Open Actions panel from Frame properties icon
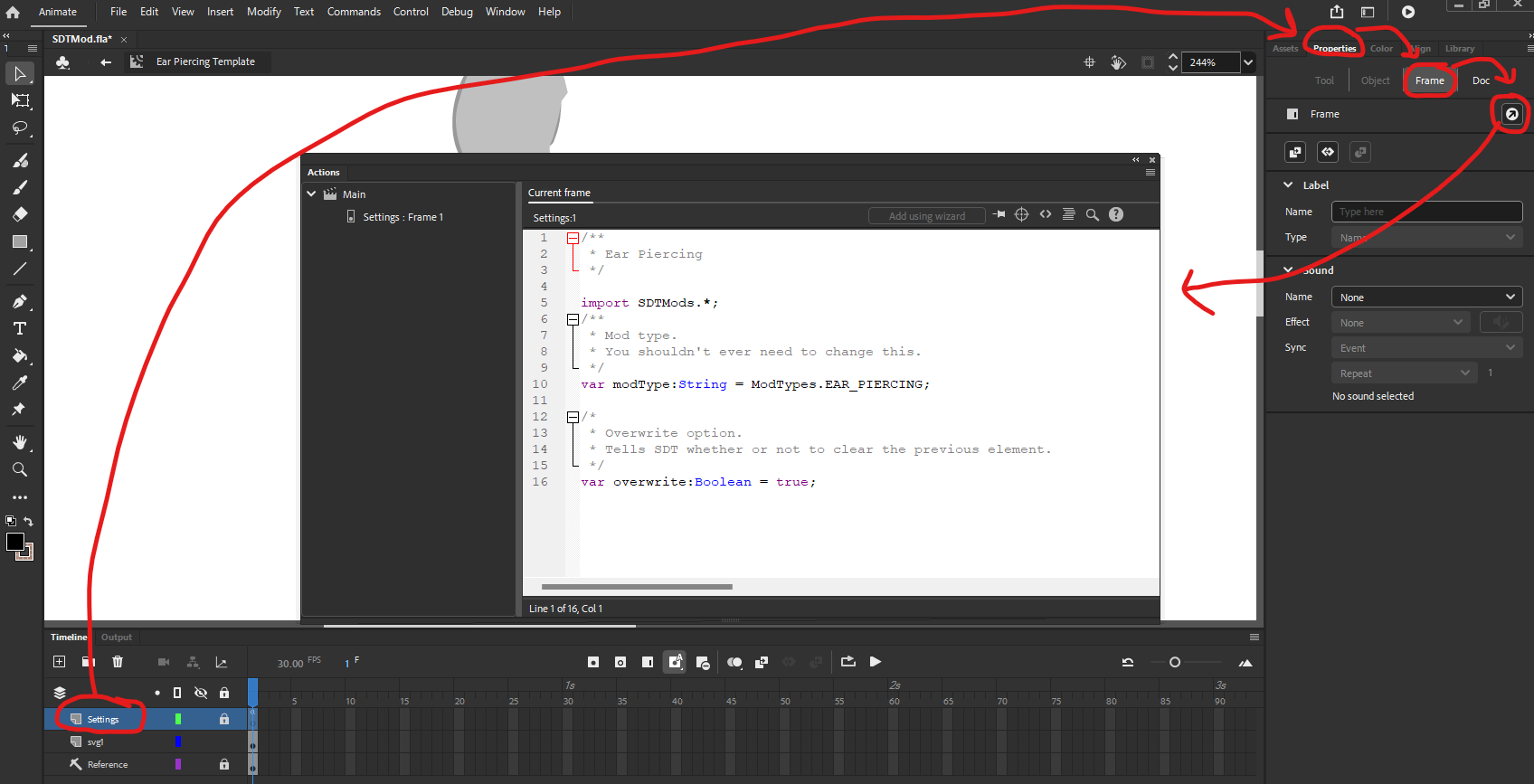This screenshot has width=1534, height=784. [1511, 114]
